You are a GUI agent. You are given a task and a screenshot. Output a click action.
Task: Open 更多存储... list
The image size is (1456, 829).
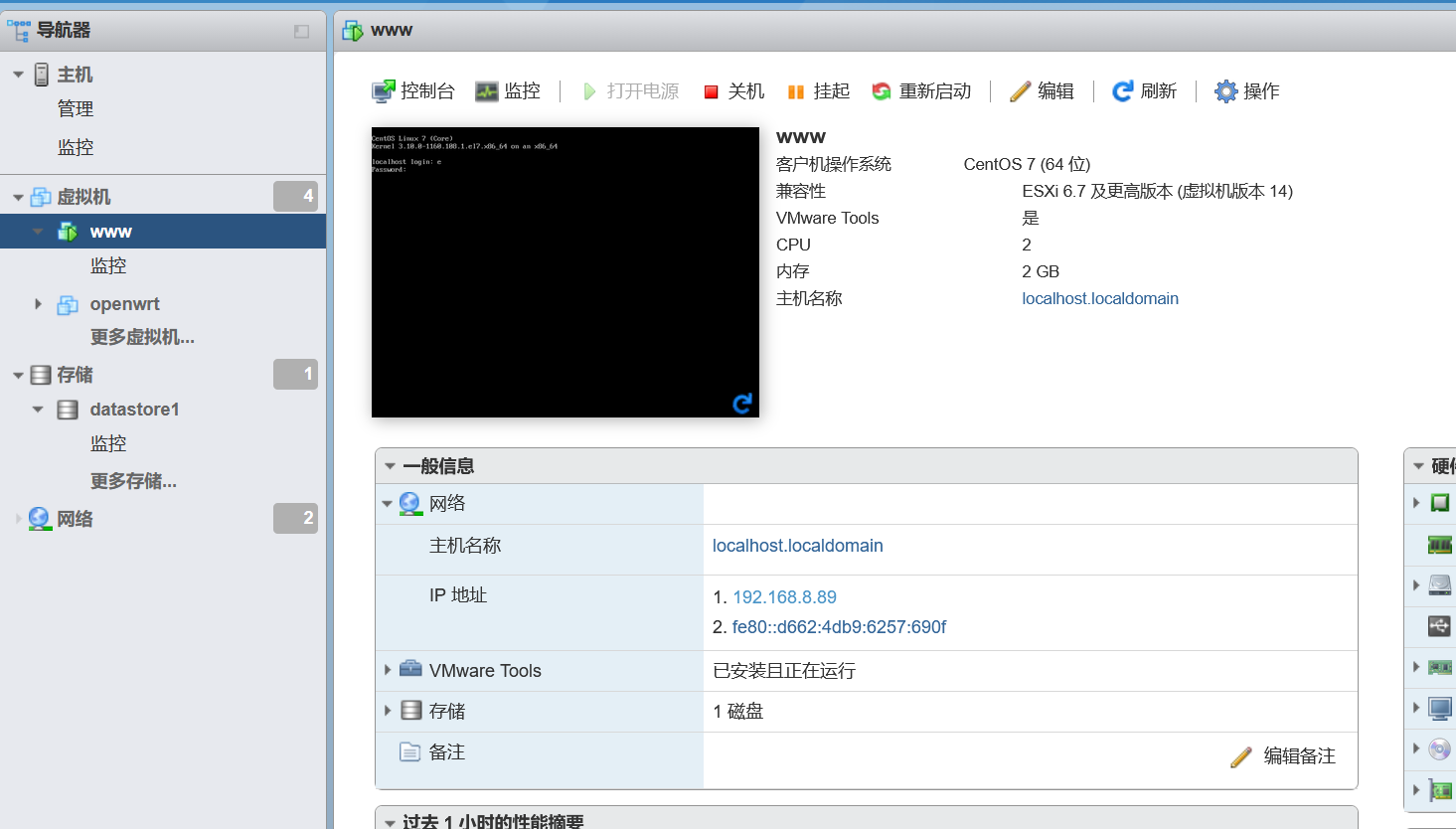click(133, 481)
